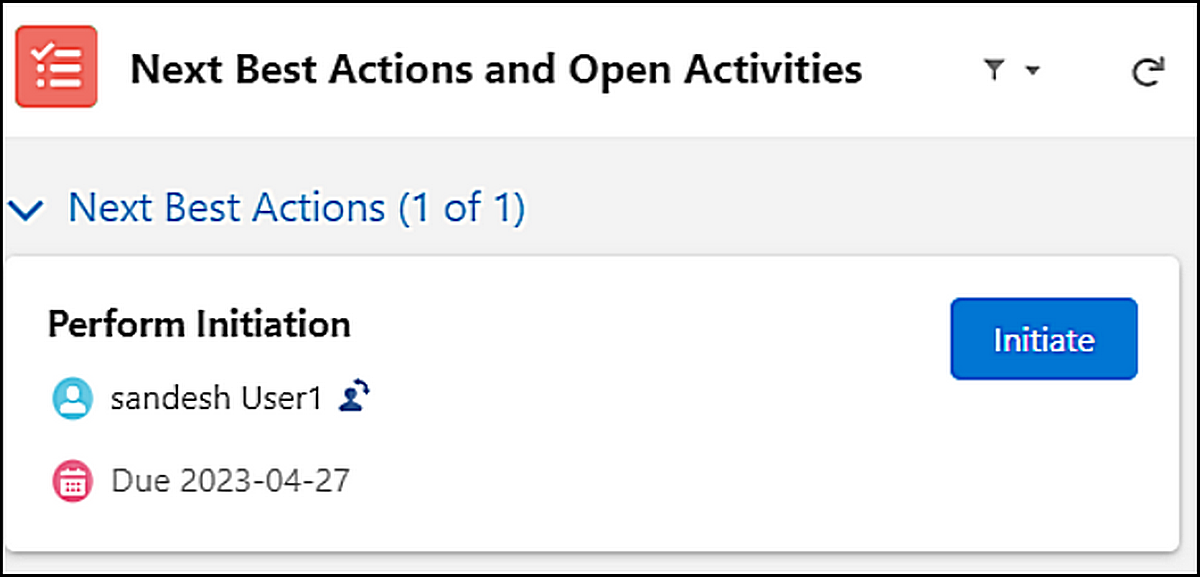The image size is (1200, 577).
Task: Refresh the activities list
Action: point(1147,71)
